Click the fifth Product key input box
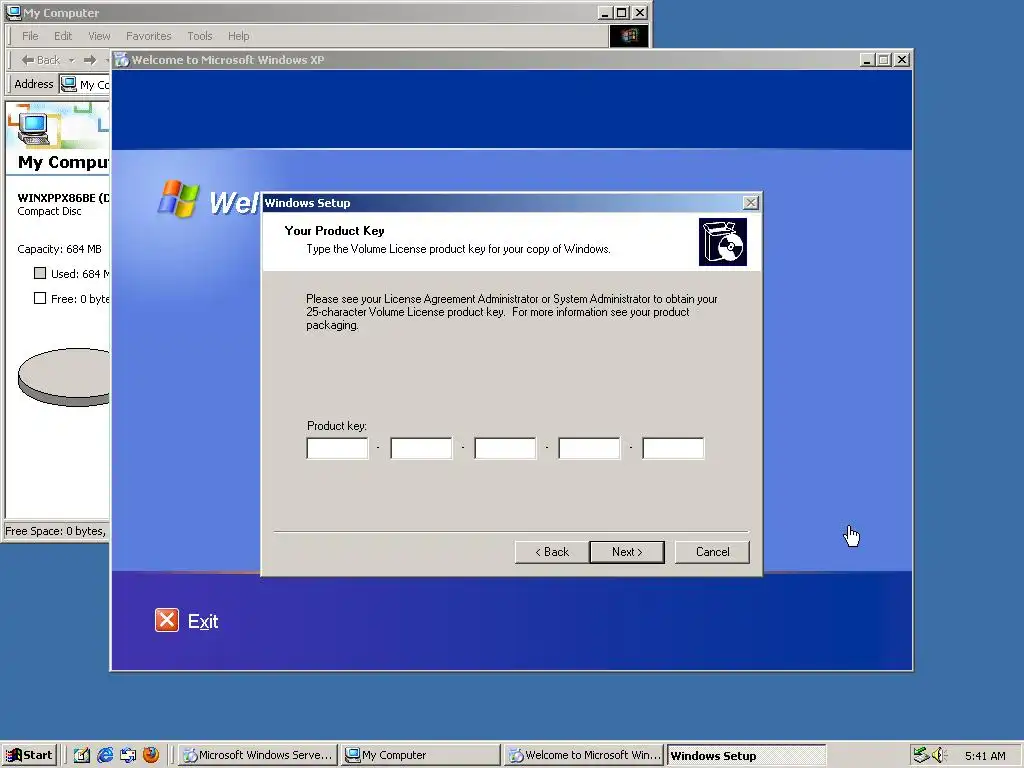The width and height of the screenshot is (1024, 768). (x=673, y=449)
